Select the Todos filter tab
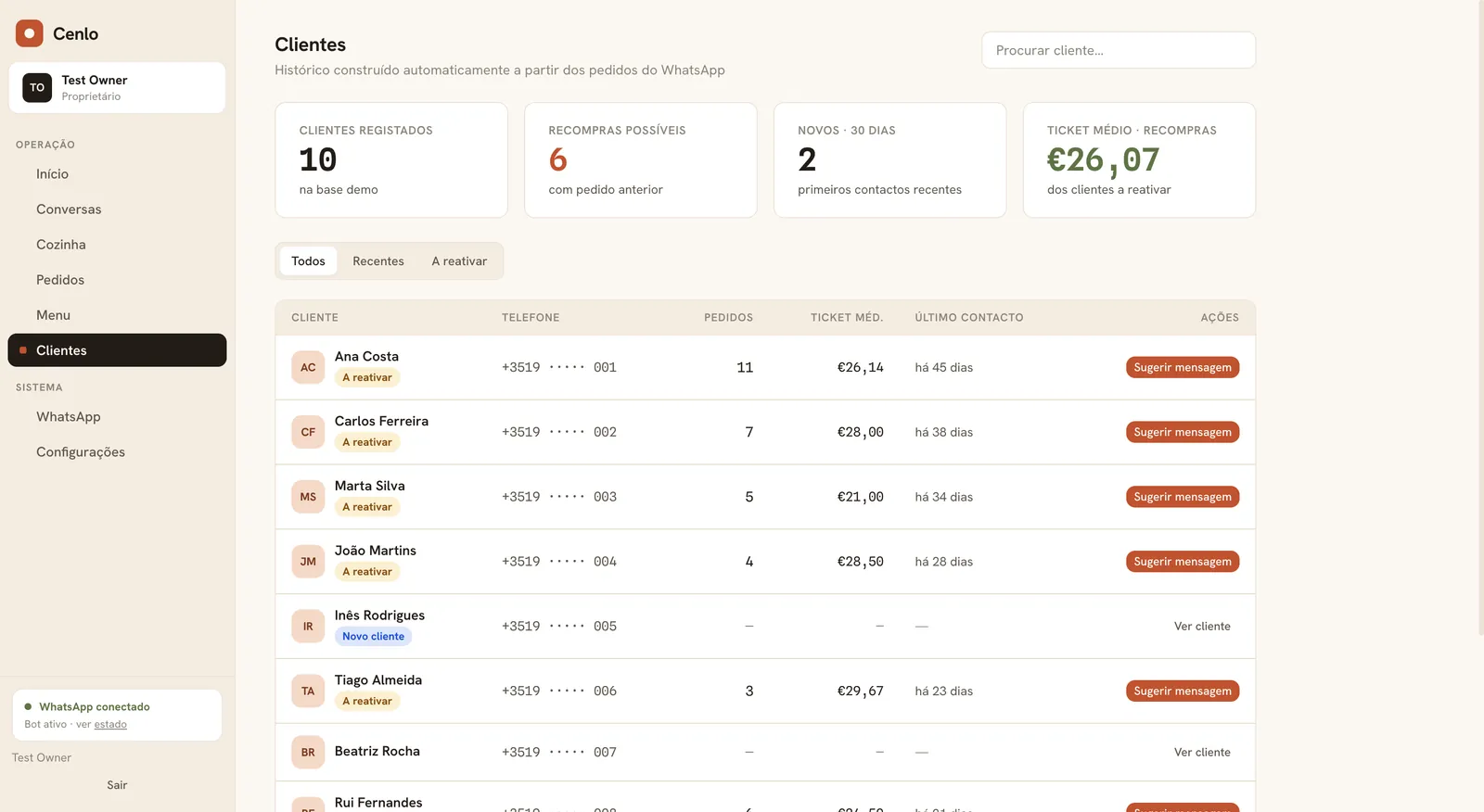 [308, 261]
